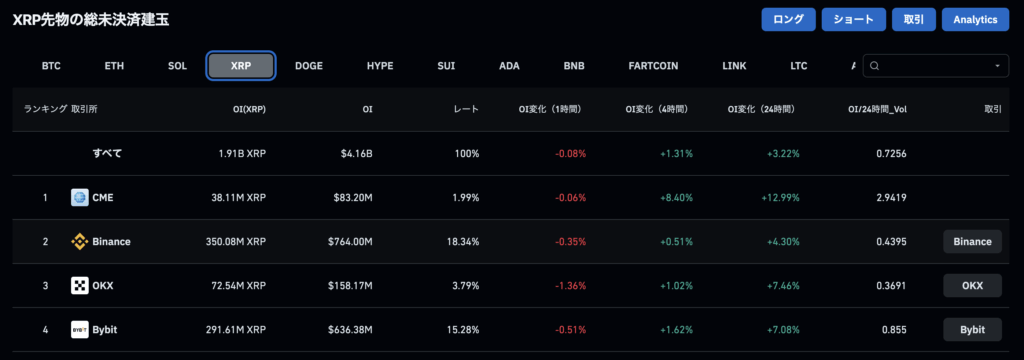Open the FARTCOIN tab
The width and height of the screenshot is (1024, 360).
tap(653, 66)
